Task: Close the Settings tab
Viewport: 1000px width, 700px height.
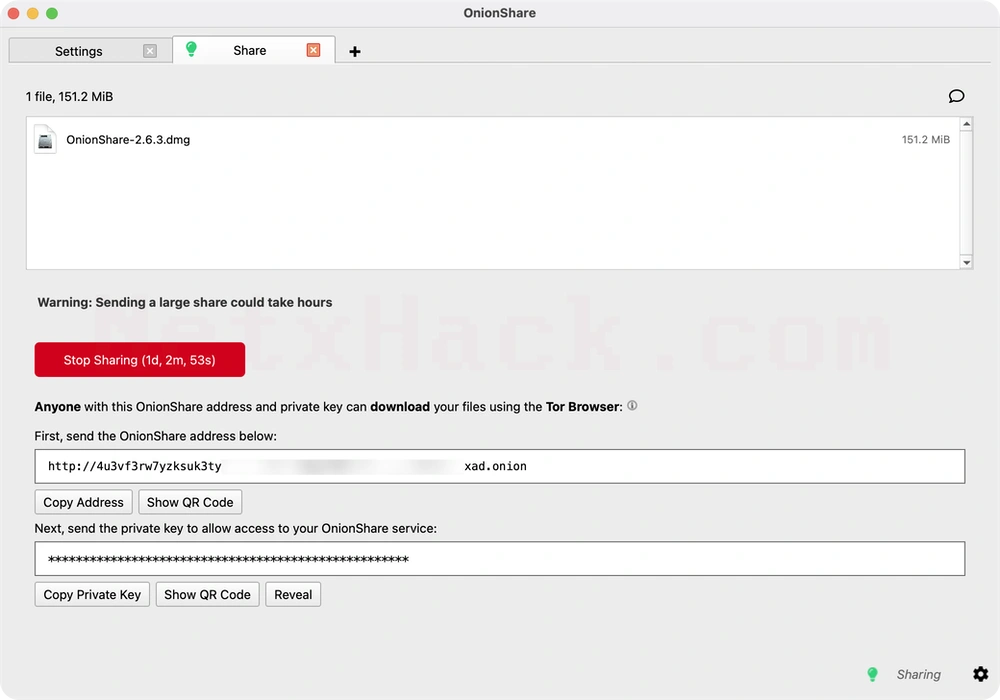Action: point(150,51)
